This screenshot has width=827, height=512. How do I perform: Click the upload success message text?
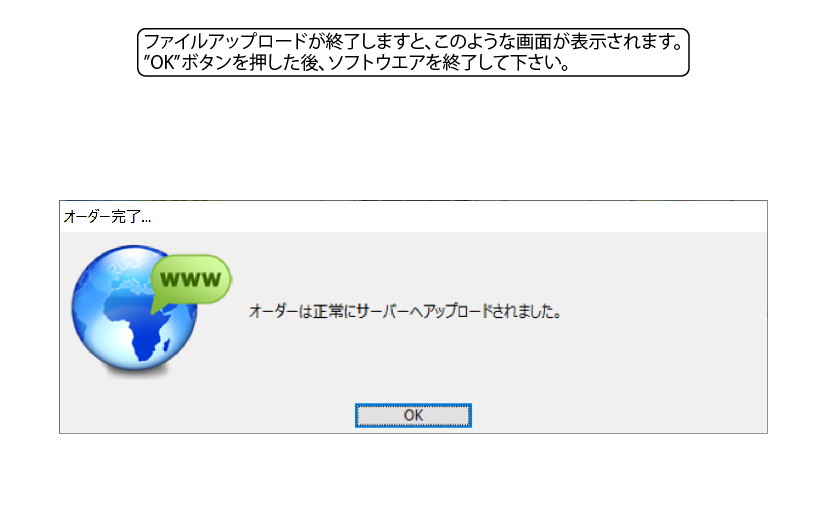[x=405, y=311]
